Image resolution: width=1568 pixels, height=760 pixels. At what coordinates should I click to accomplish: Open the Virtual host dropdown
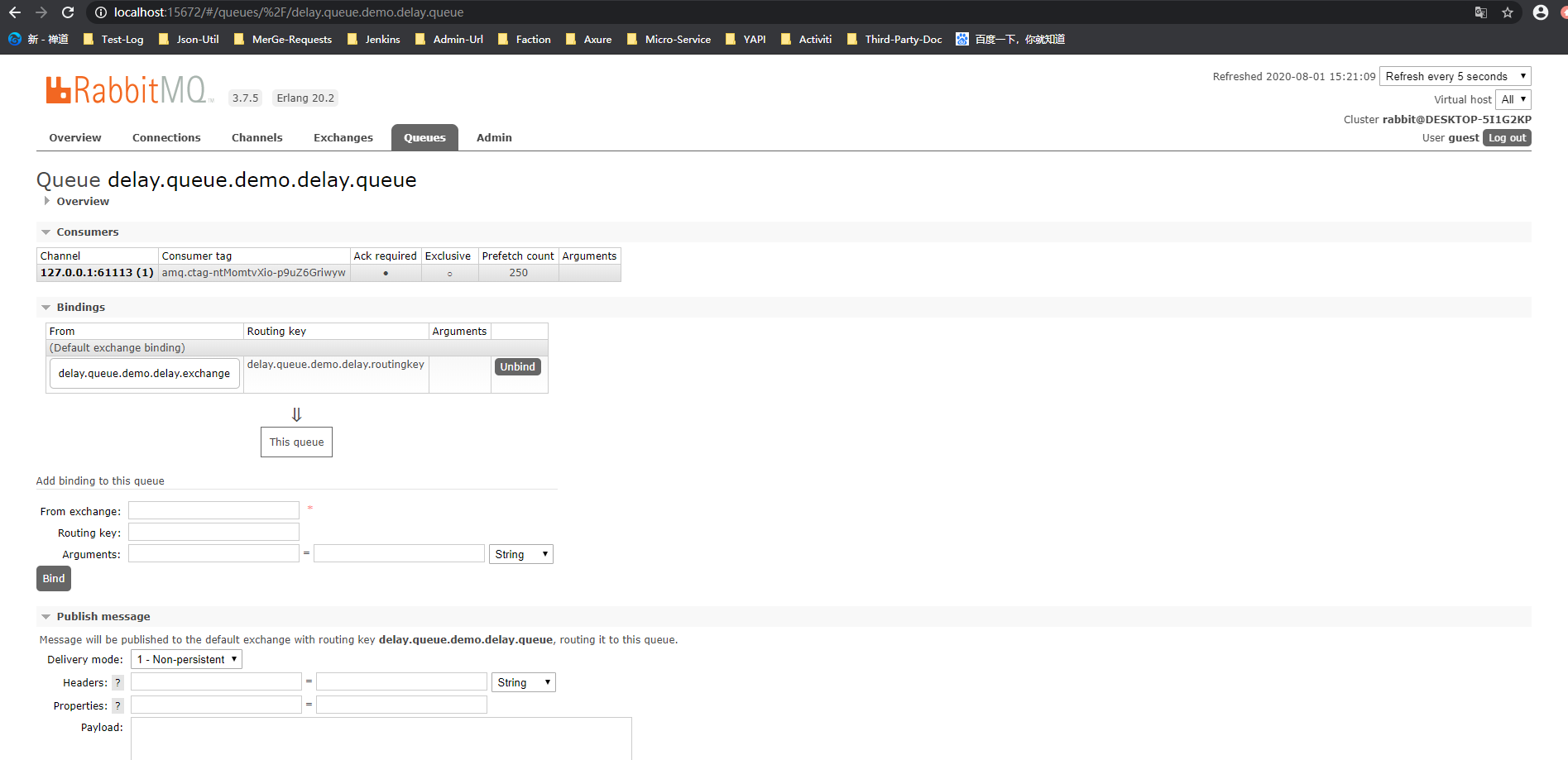pyautogui.click(x=1513, y=99)
